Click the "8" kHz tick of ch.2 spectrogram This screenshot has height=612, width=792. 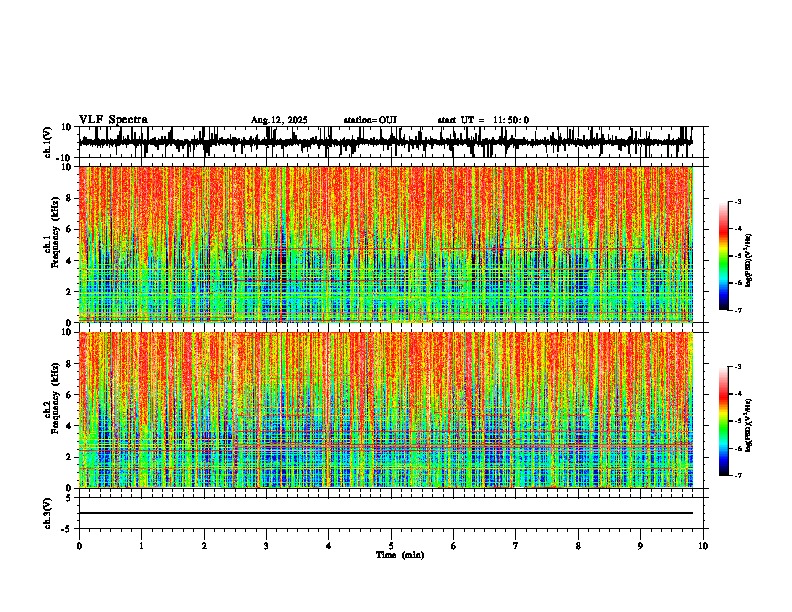[70, 364]
